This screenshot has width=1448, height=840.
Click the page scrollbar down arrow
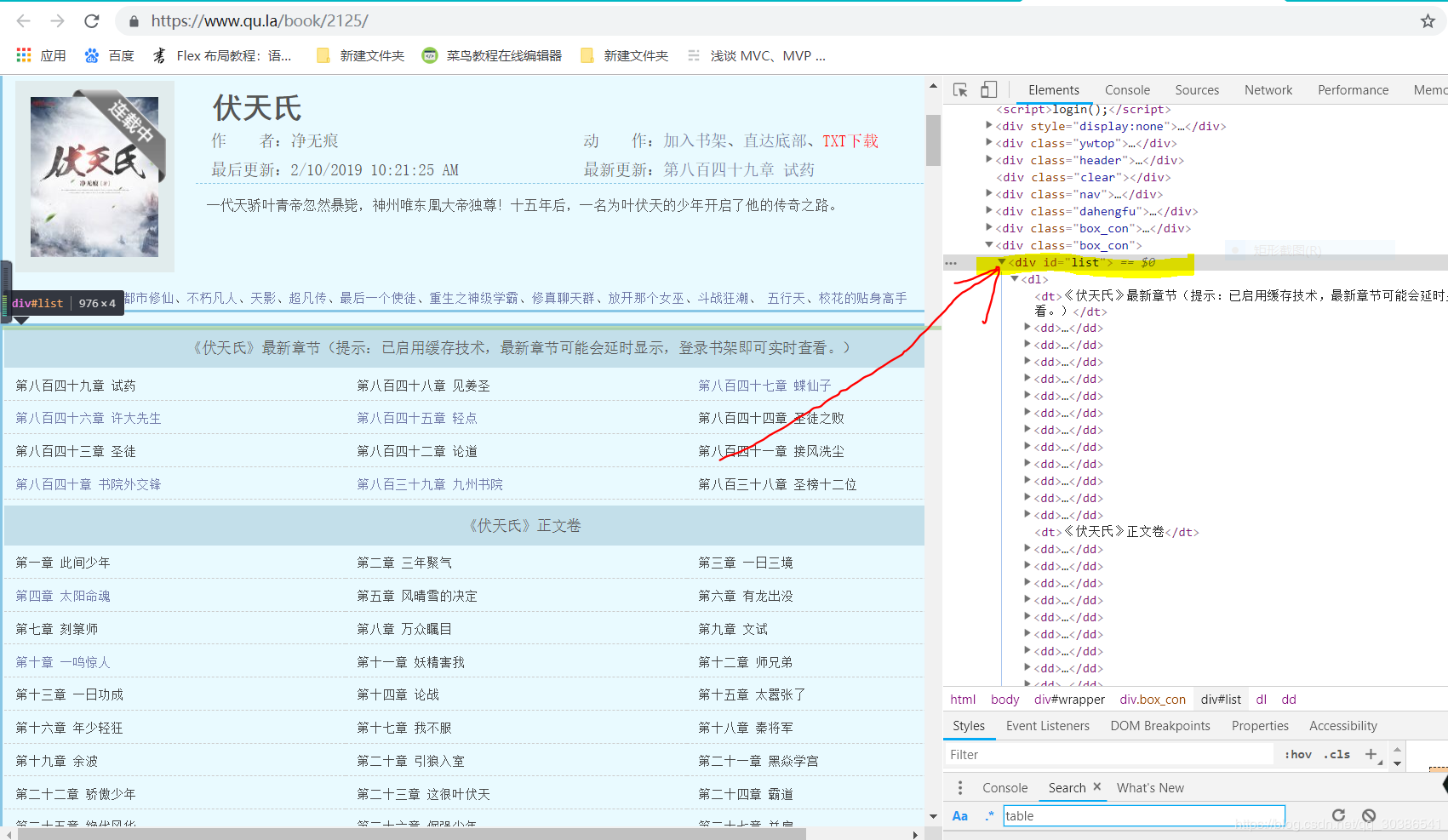[x=933, y=816]
